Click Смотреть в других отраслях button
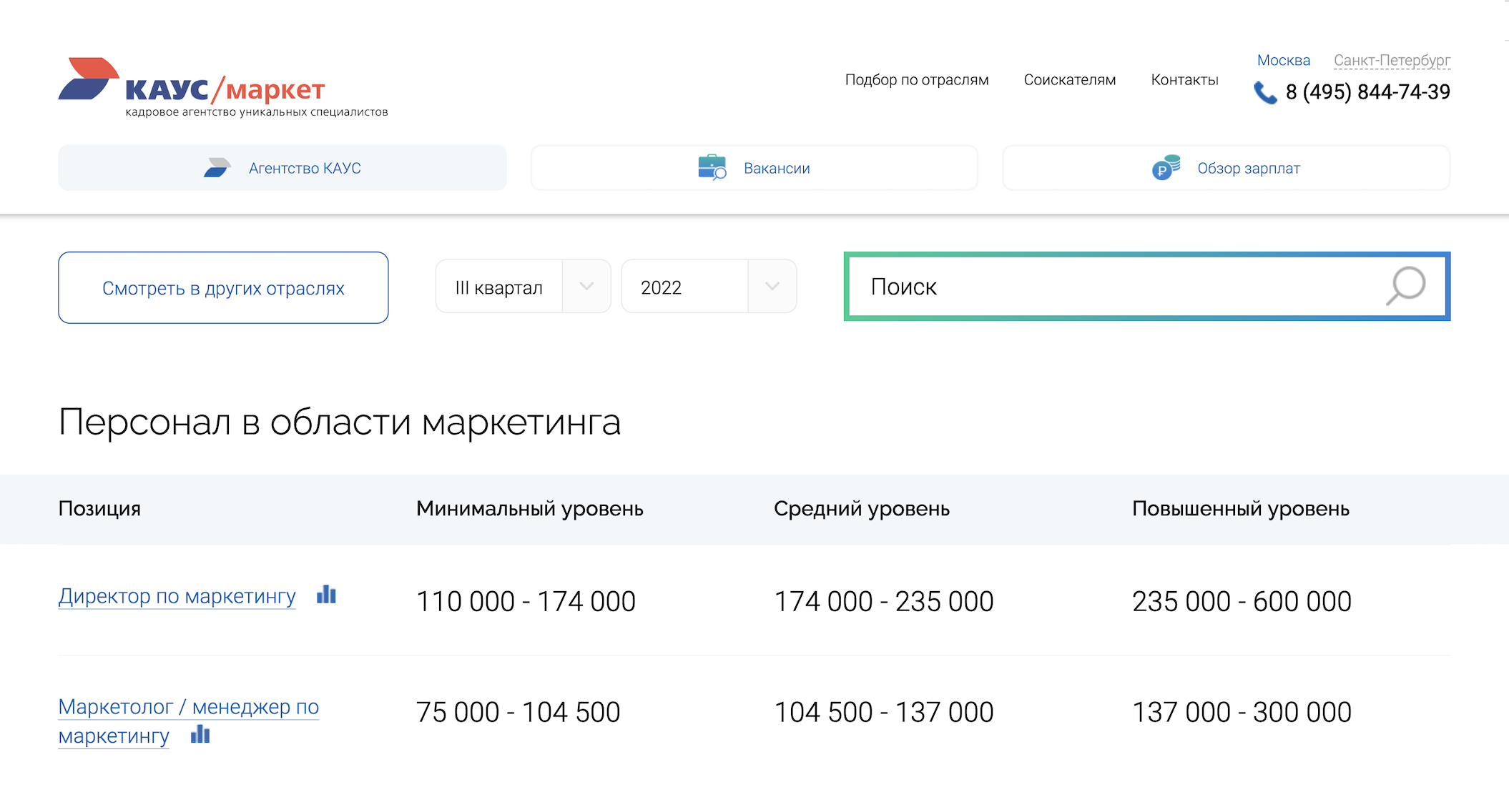 pyautogui.click(x=223, y=287)
